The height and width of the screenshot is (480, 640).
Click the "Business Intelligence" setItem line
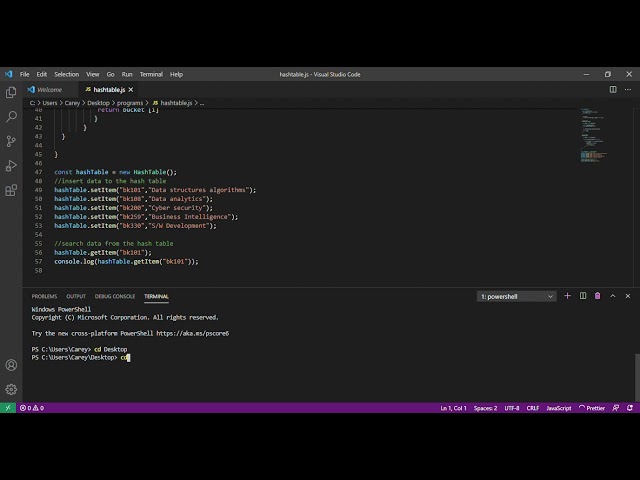146,217
